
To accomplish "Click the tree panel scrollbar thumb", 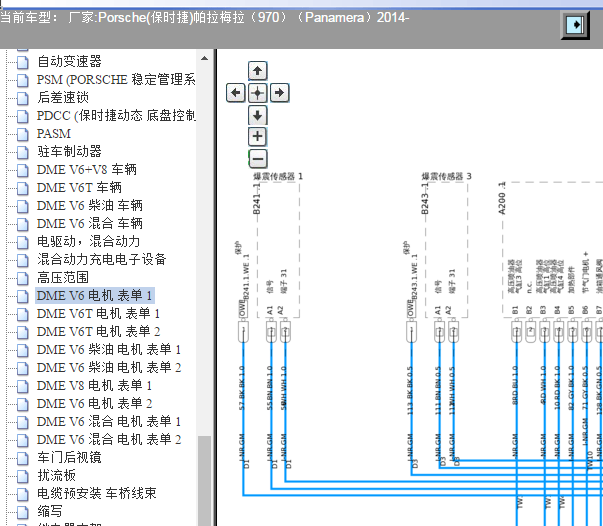I will [204, 481].
